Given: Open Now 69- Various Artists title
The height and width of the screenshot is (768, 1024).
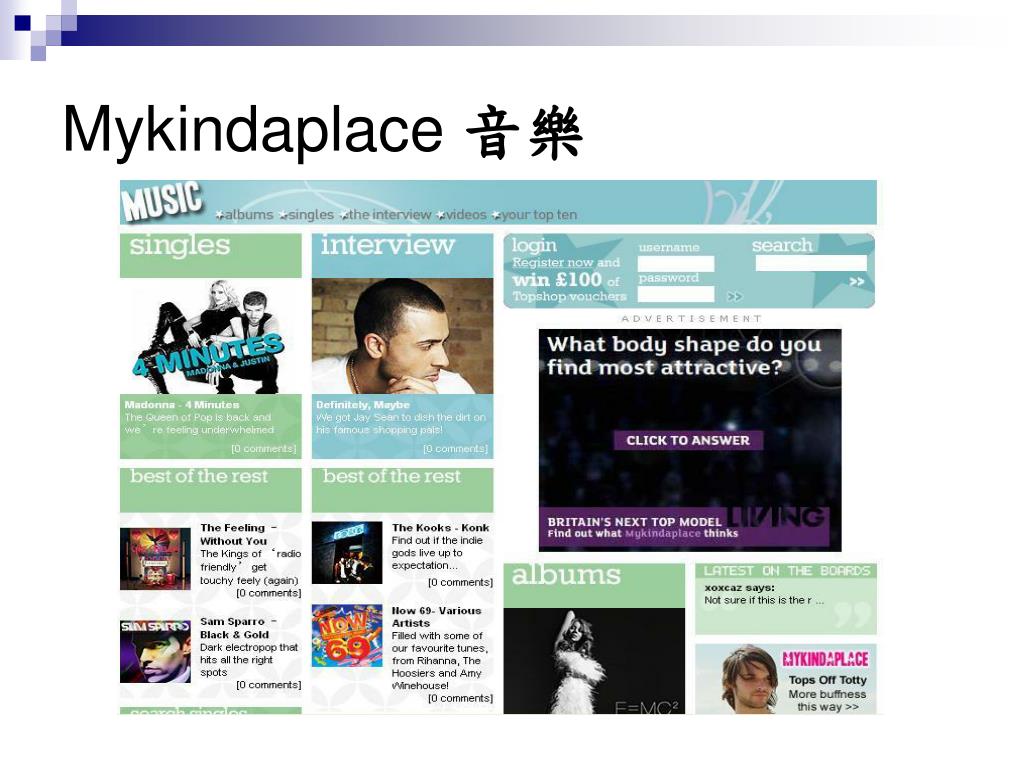Looking at the screenshot, I should point(436,617).
